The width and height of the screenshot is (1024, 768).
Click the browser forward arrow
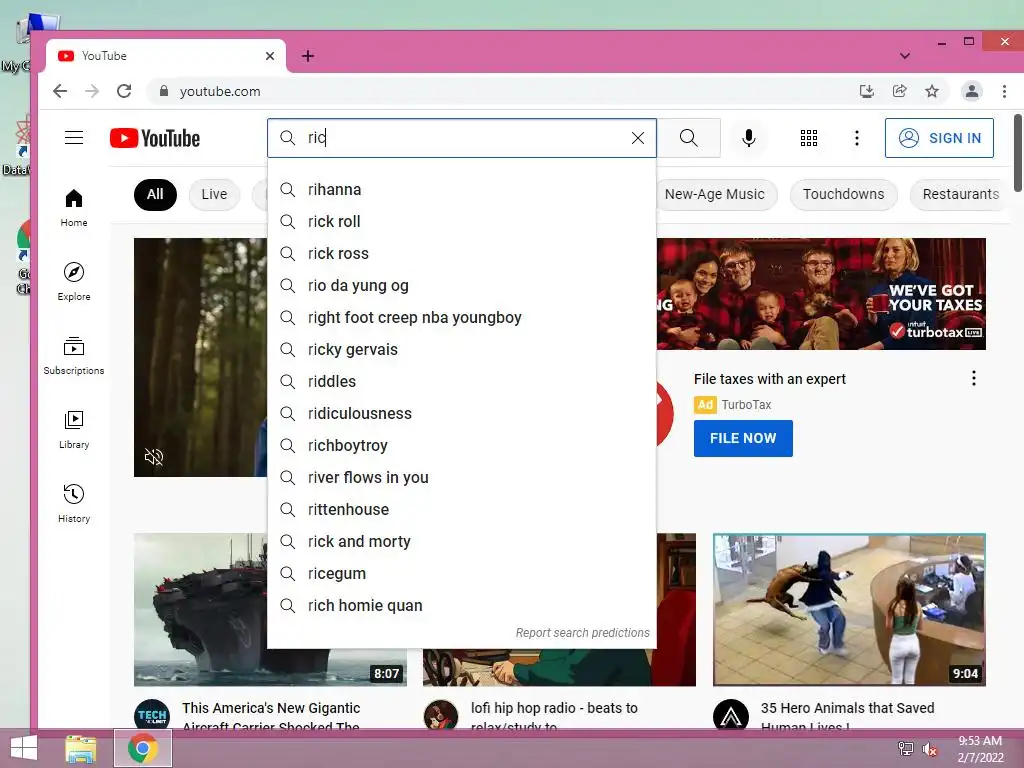[x=92, y=91]
